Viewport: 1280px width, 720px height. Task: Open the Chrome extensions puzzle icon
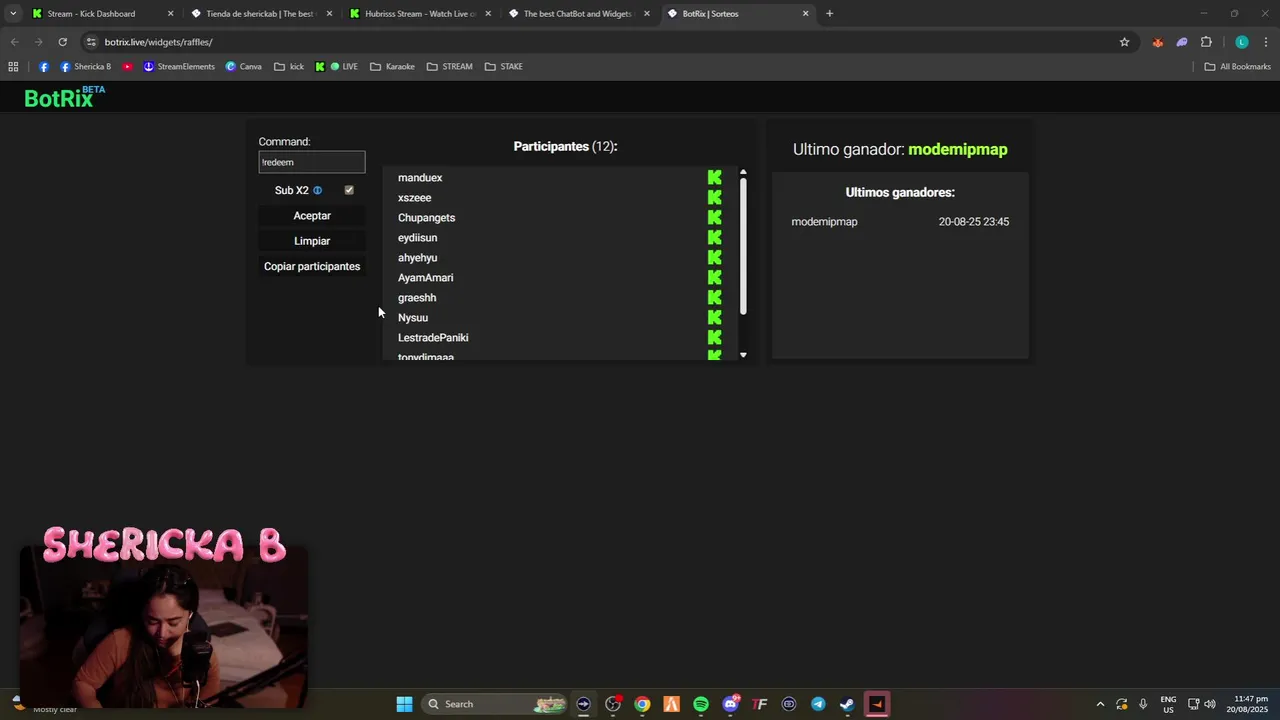pos(1206,42)
